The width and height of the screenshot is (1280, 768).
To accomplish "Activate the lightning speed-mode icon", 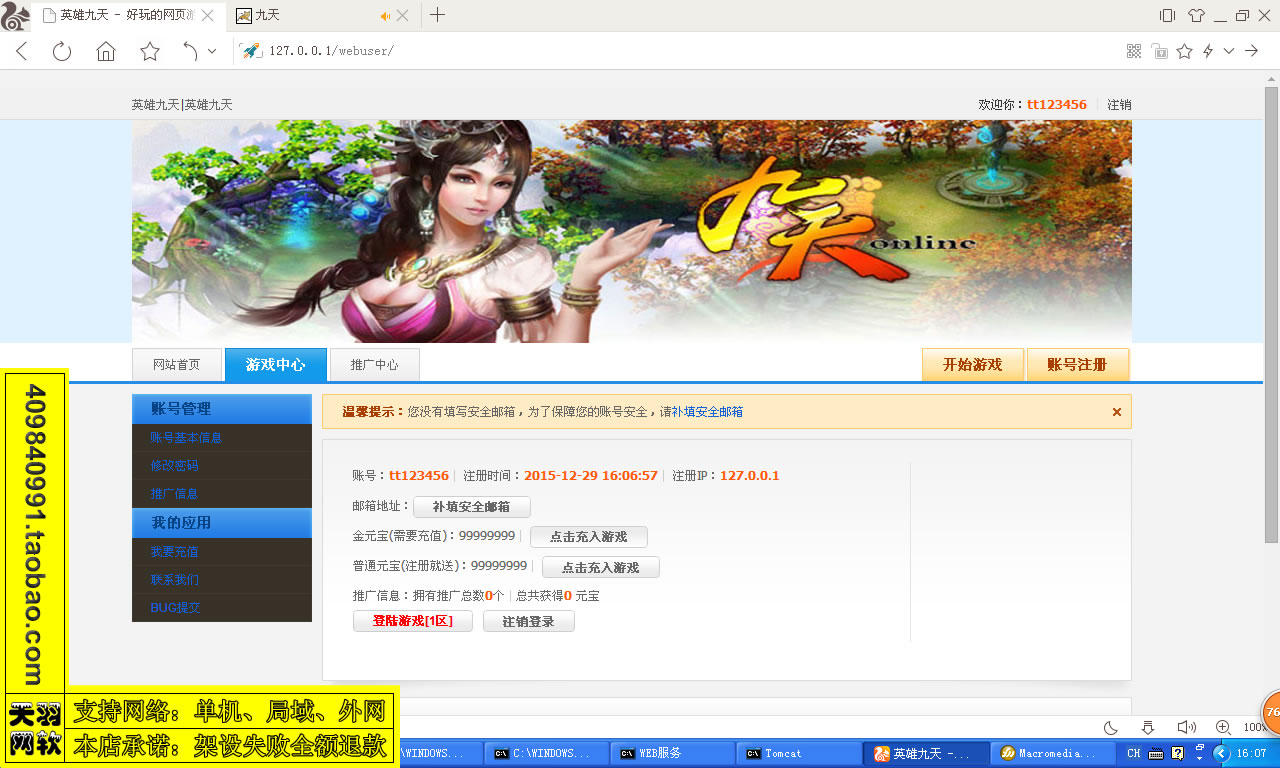I will click(1208, 50).
